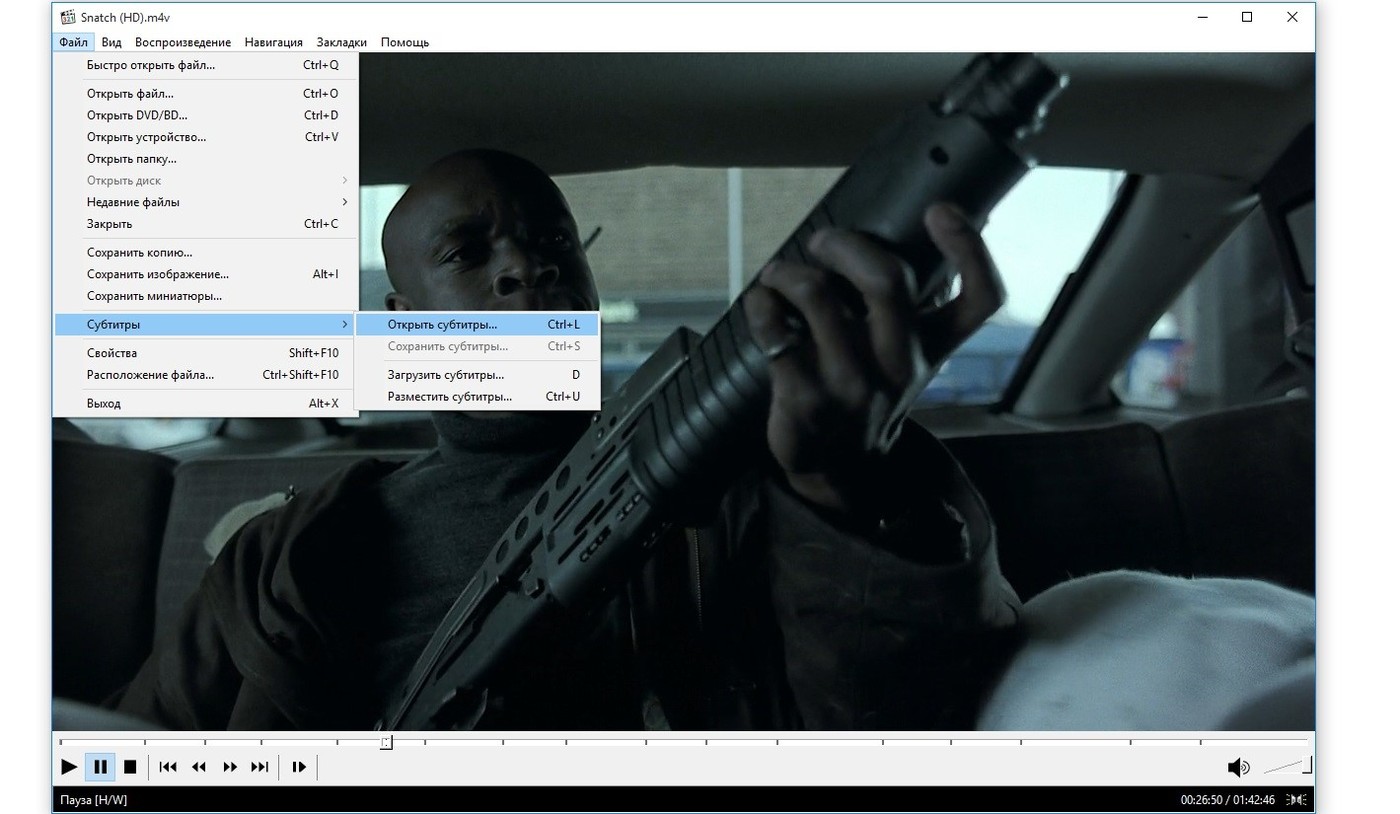The height and width of the screenshot is (814, 1400).
Task: Choose Расположение файла... menu item
Action: pyautogui.click(x=205, y=375)
